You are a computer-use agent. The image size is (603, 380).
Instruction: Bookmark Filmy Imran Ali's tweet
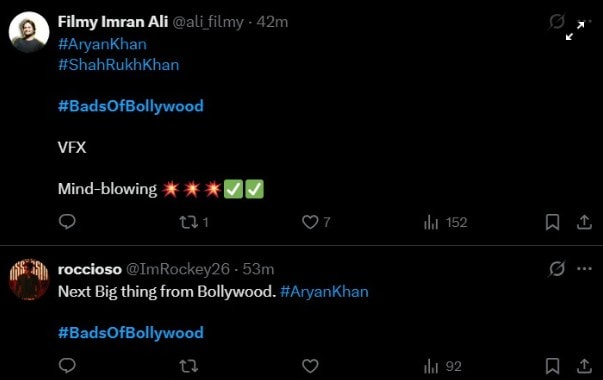tap(552, 222)
